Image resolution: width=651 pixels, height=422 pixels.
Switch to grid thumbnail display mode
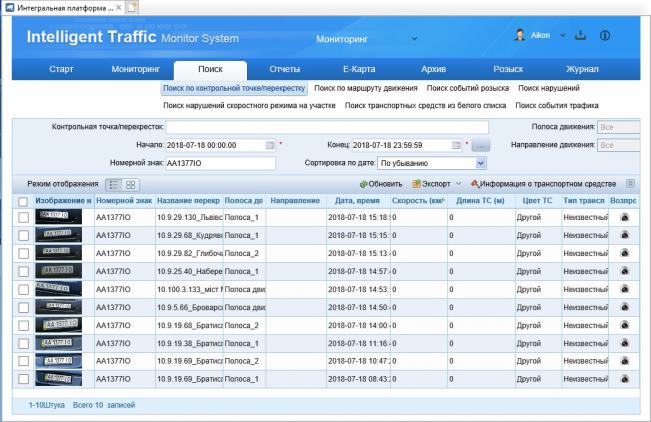click(130, 185)
